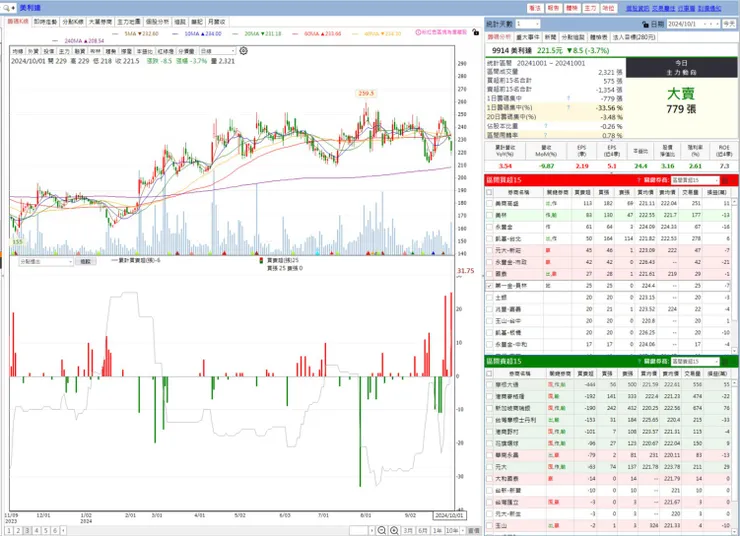Open the 主力地圖 tab
This screenshot has height=536, width=740.
pyautogui.click(x=128, y=22)
